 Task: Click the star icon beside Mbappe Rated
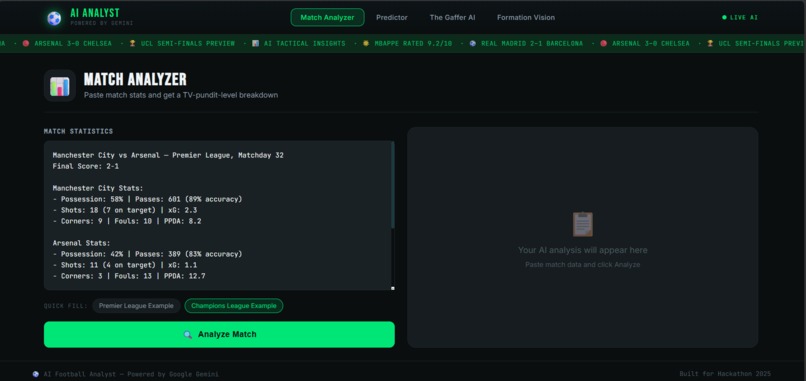tap(366, 44)
